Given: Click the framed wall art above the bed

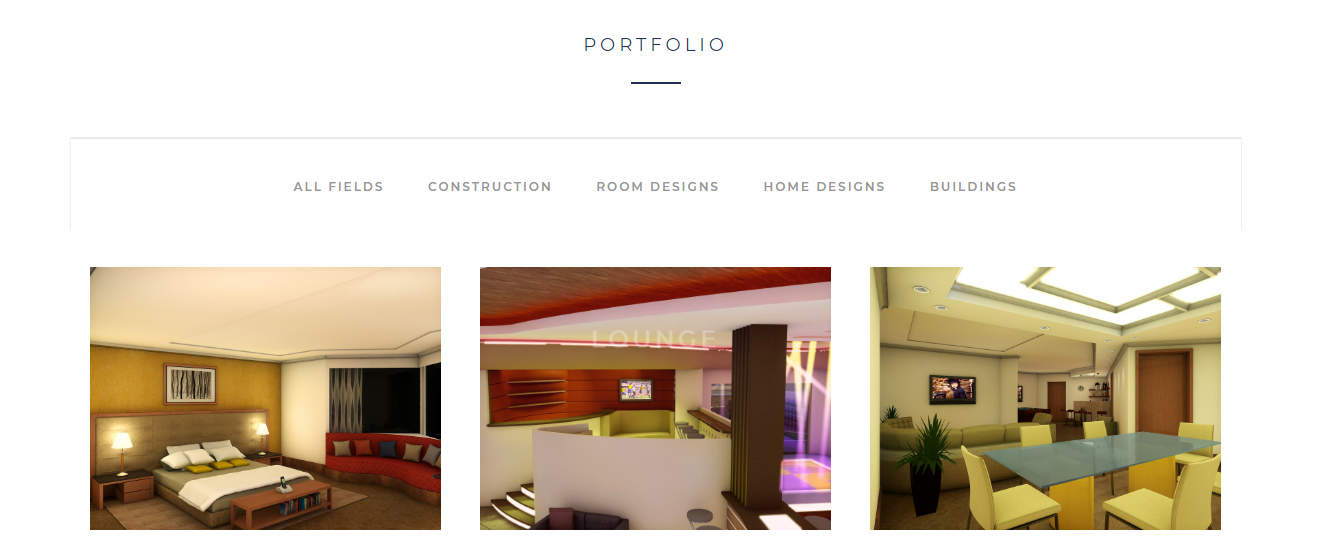Looking at the screenshot, I should coord(190,385).
